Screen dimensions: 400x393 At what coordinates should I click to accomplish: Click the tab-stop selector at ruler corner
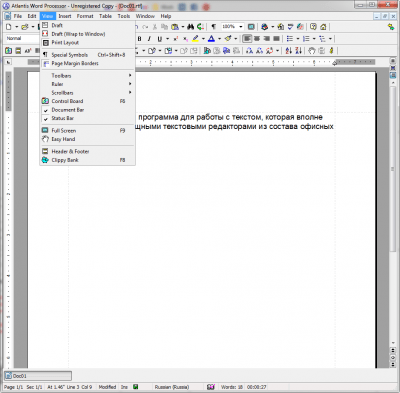9,62
